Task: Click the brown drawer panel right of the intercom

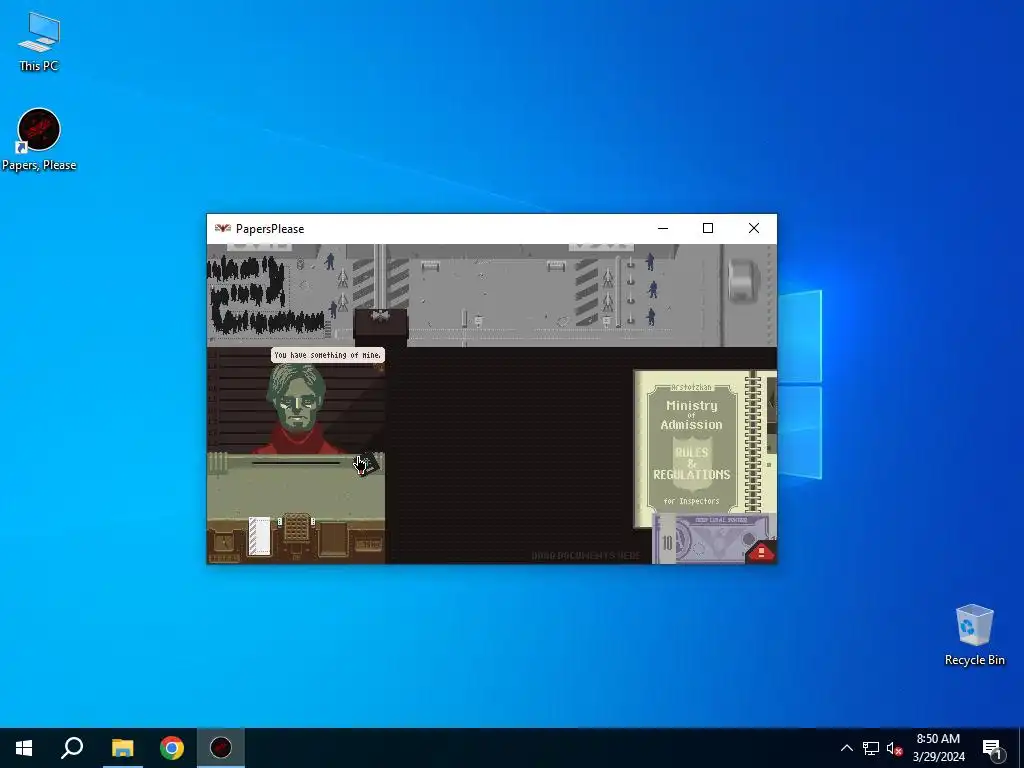Action: pyautogui.click(x=333, y=539)
